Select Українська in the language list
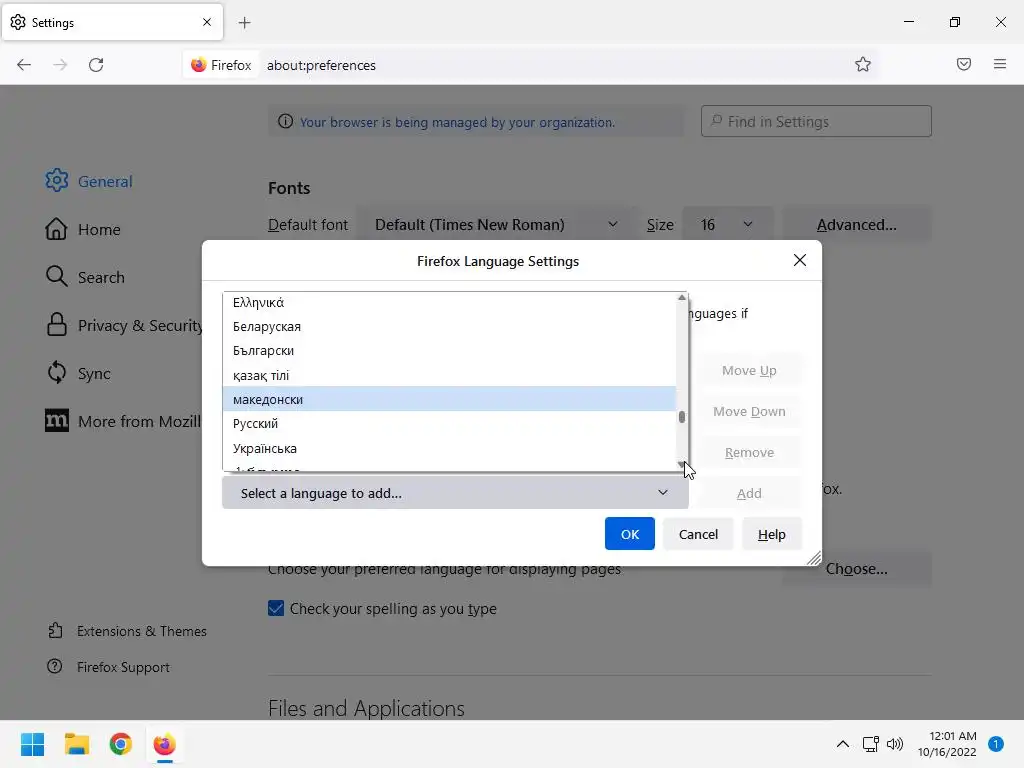 (449, 448)
